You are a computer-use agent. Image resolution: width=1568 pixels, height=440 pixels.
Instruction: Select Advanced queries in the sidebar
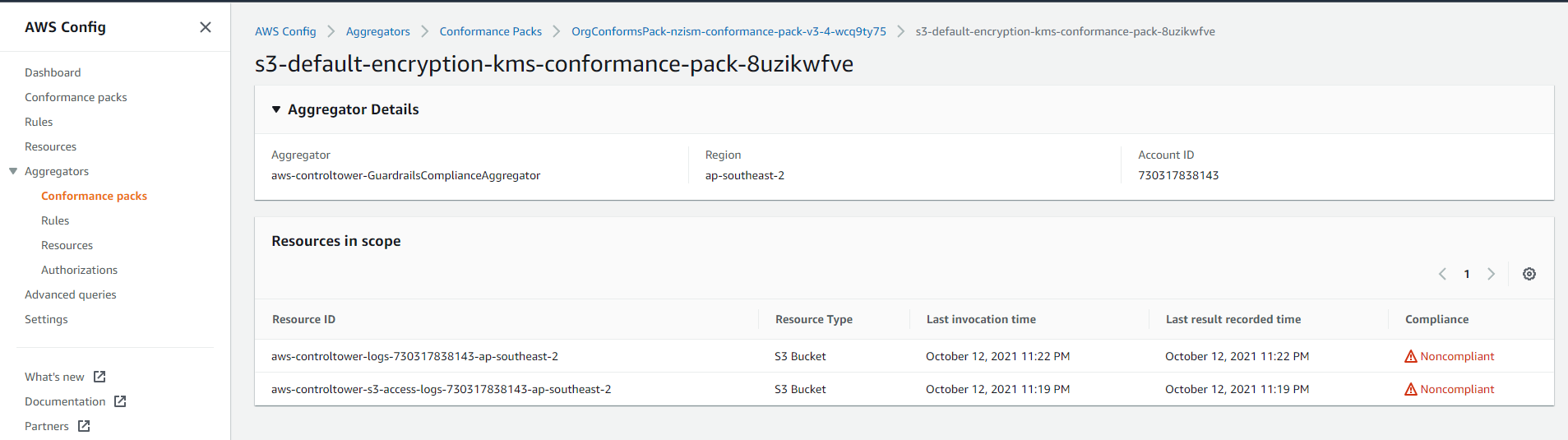pyautogui.click(x=71, y=294)
